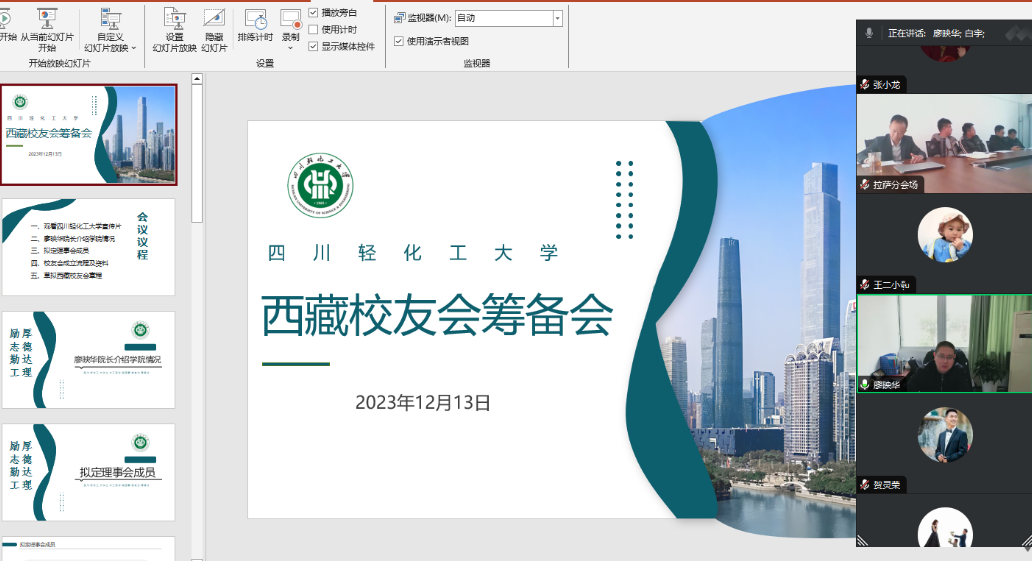This screenshot has height=561, width=1032.
Task: Select the 拉萨分会场 video tile
Action: point(944,143)
